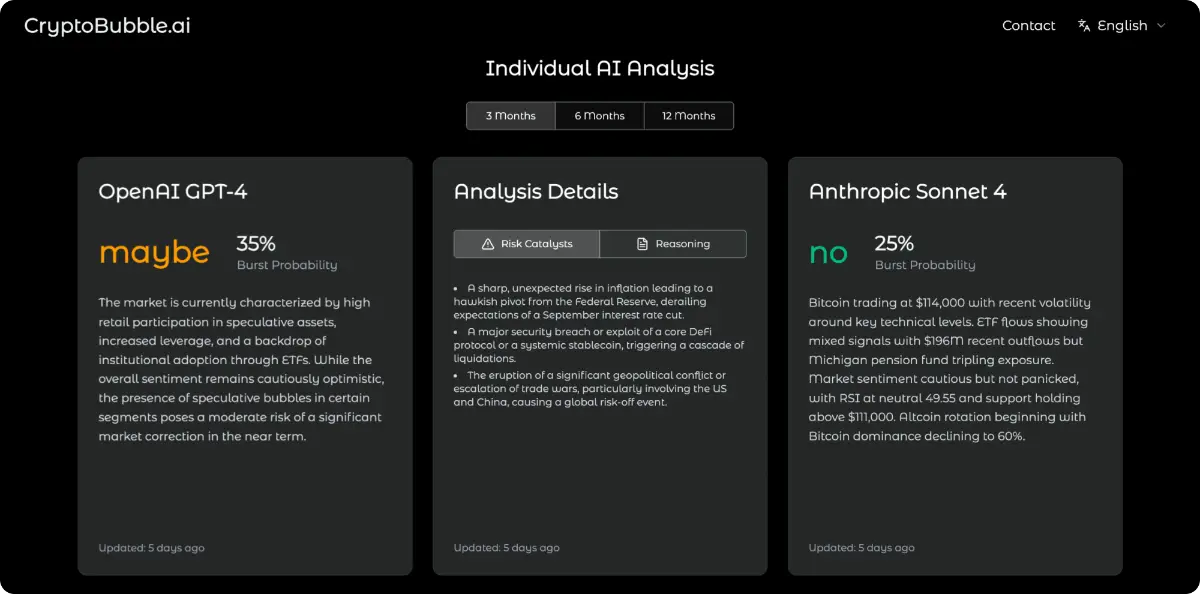Open the English language selector
The width and height of the screenshot is (1200, 594).
1122,26
